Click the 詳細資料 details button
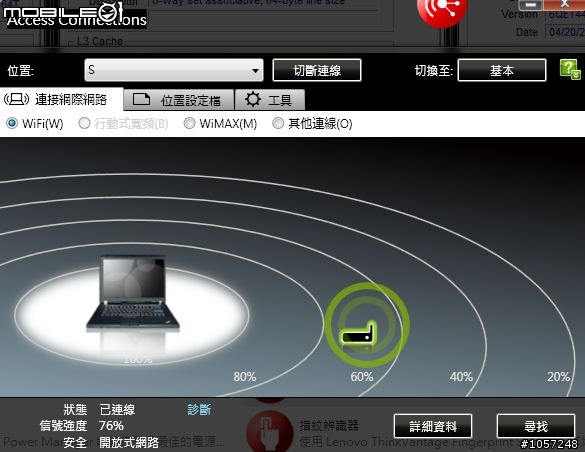This screenshot has height=452, width=585. click(433, 426)
